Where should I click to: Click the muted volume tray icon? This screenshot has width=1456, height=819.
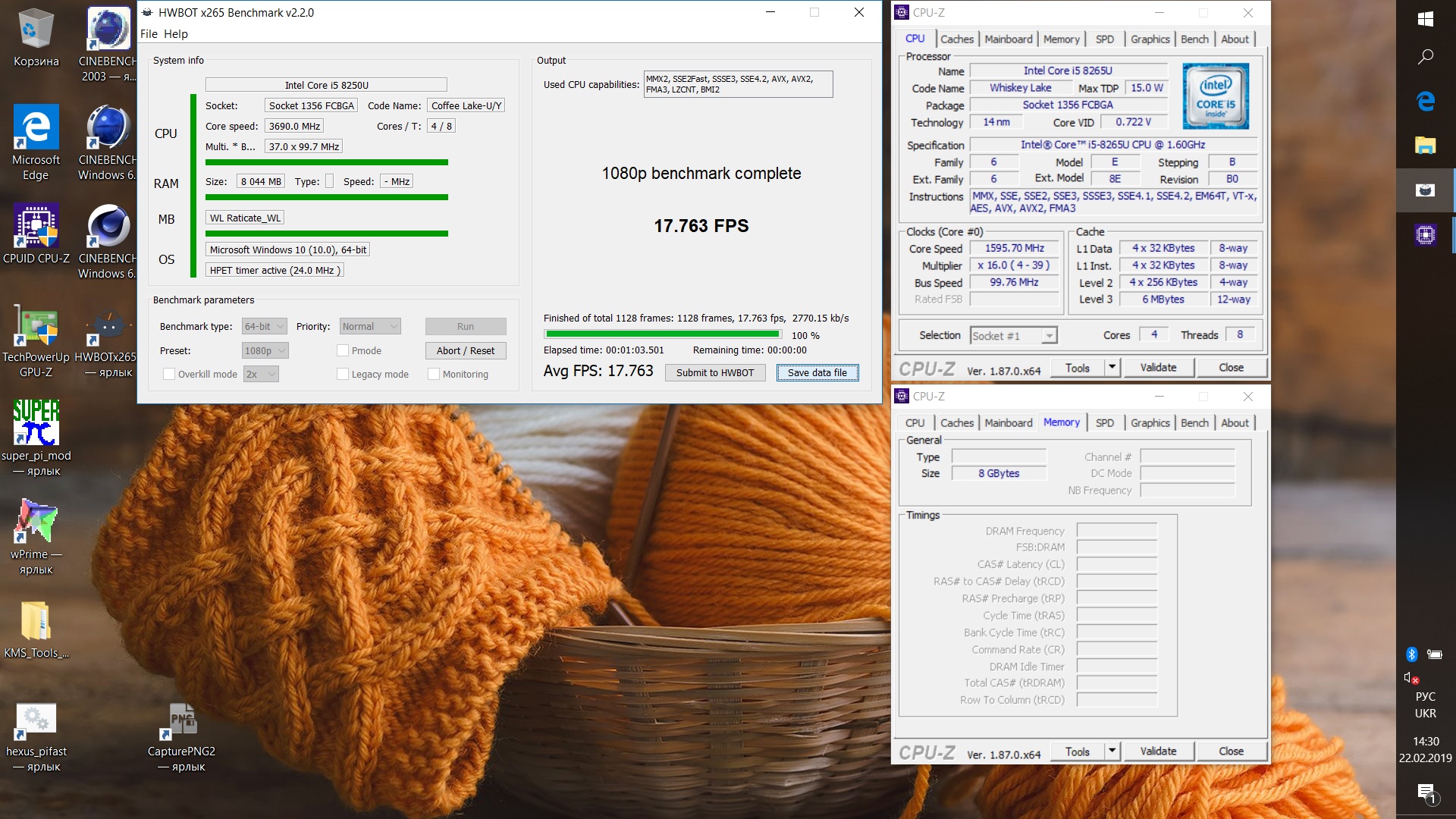pos(1410,677)
